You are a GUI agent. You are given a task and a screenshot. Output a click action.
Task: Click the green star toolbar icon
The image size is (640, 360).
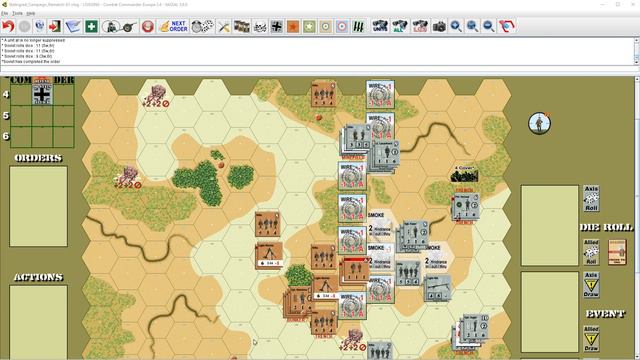click(x=309, y=27)
